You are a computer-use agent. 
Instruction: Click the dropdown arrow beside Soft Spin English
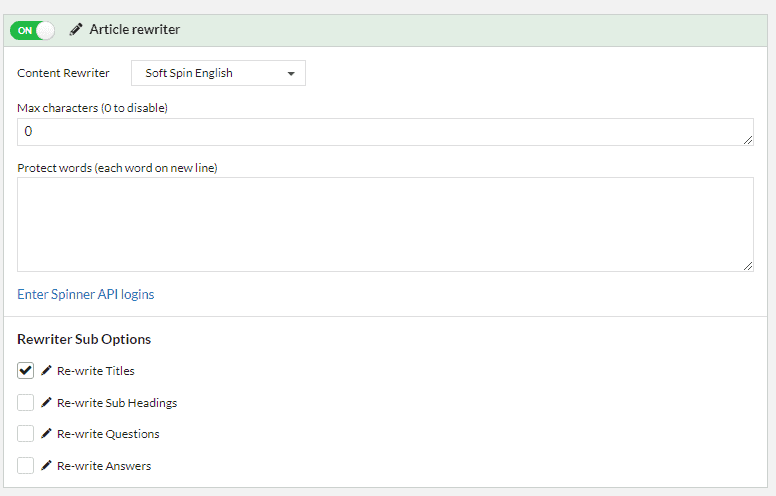click(291, 74)
